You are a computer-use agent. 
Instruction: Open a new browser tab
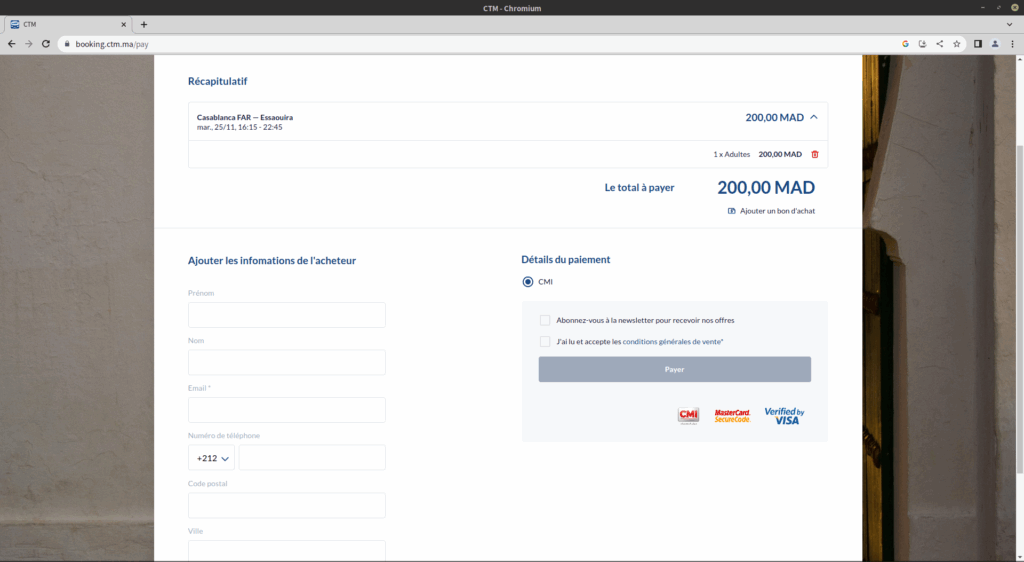[144, 24]
